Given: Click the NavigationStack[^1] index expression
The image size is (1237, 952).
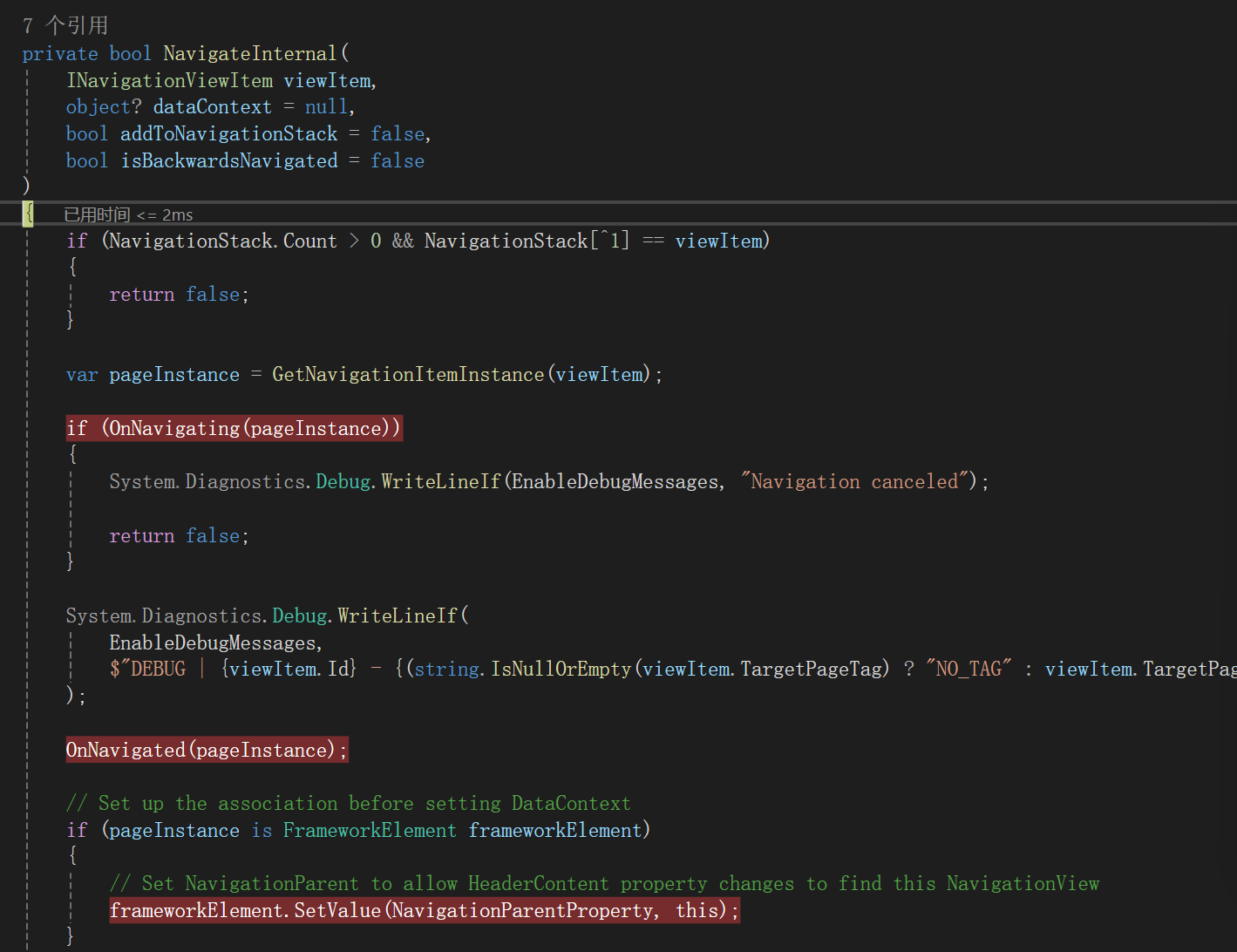Looking at the screenshot, I should (x=527, y=241).
